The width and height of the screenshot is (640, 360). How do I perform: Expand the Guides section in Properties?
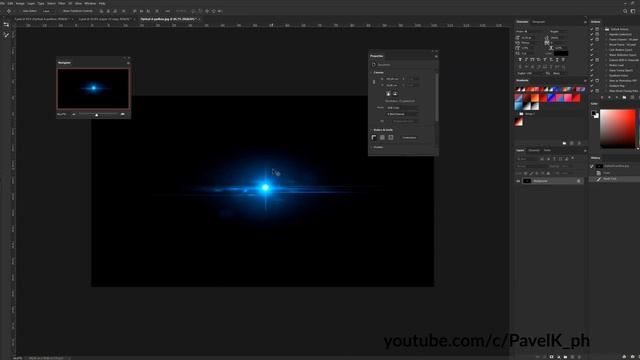click(x=371, y=147)
